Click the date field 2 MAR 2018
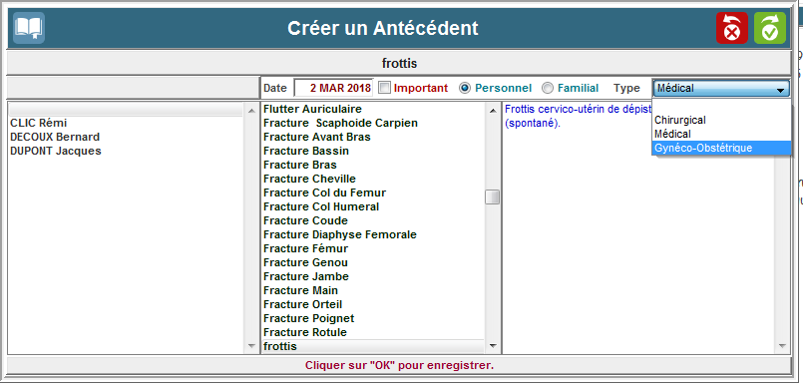The width and height of the screenshot is (803, 386). pos(334,88)
